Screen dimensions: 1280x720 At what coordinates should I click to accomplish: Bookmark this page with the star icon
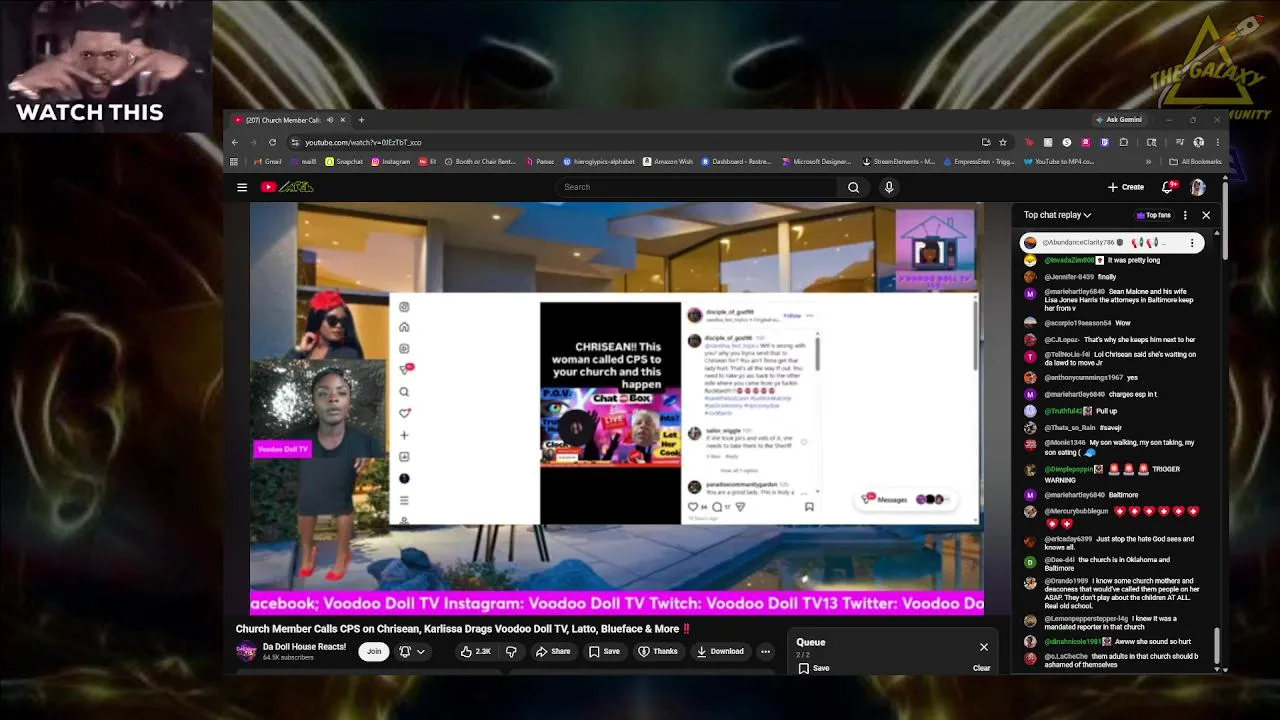click(1003, 142)
